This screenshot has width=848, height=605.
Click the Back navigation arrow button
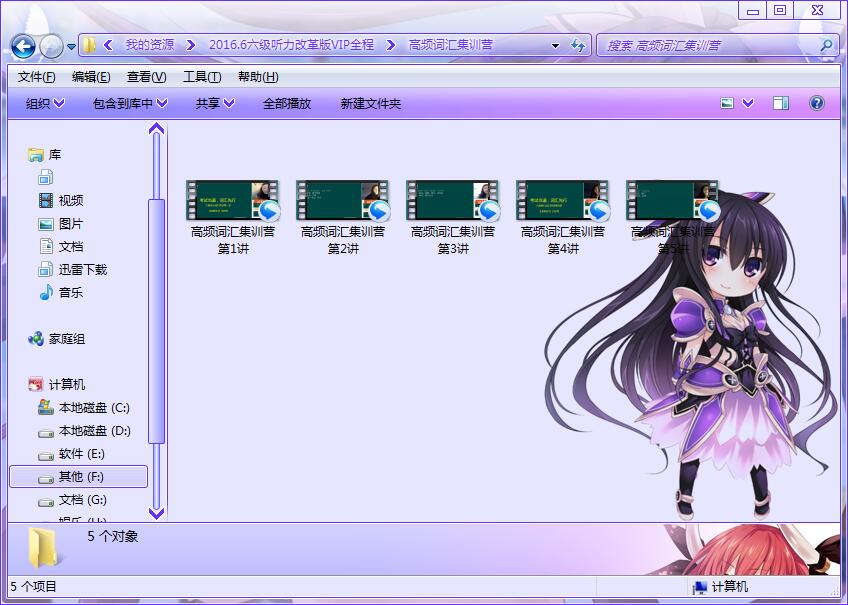[23, 45]
